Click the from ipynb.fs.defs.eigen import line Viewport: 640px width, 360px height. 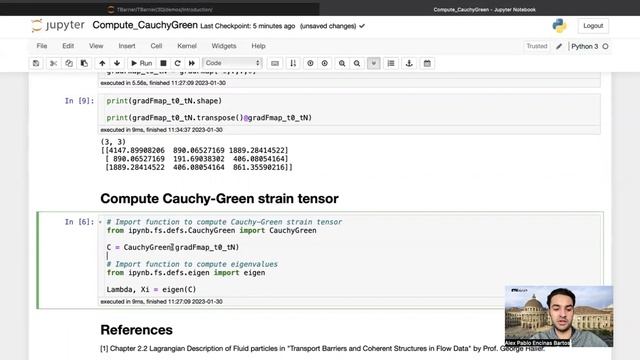(186, 273)
